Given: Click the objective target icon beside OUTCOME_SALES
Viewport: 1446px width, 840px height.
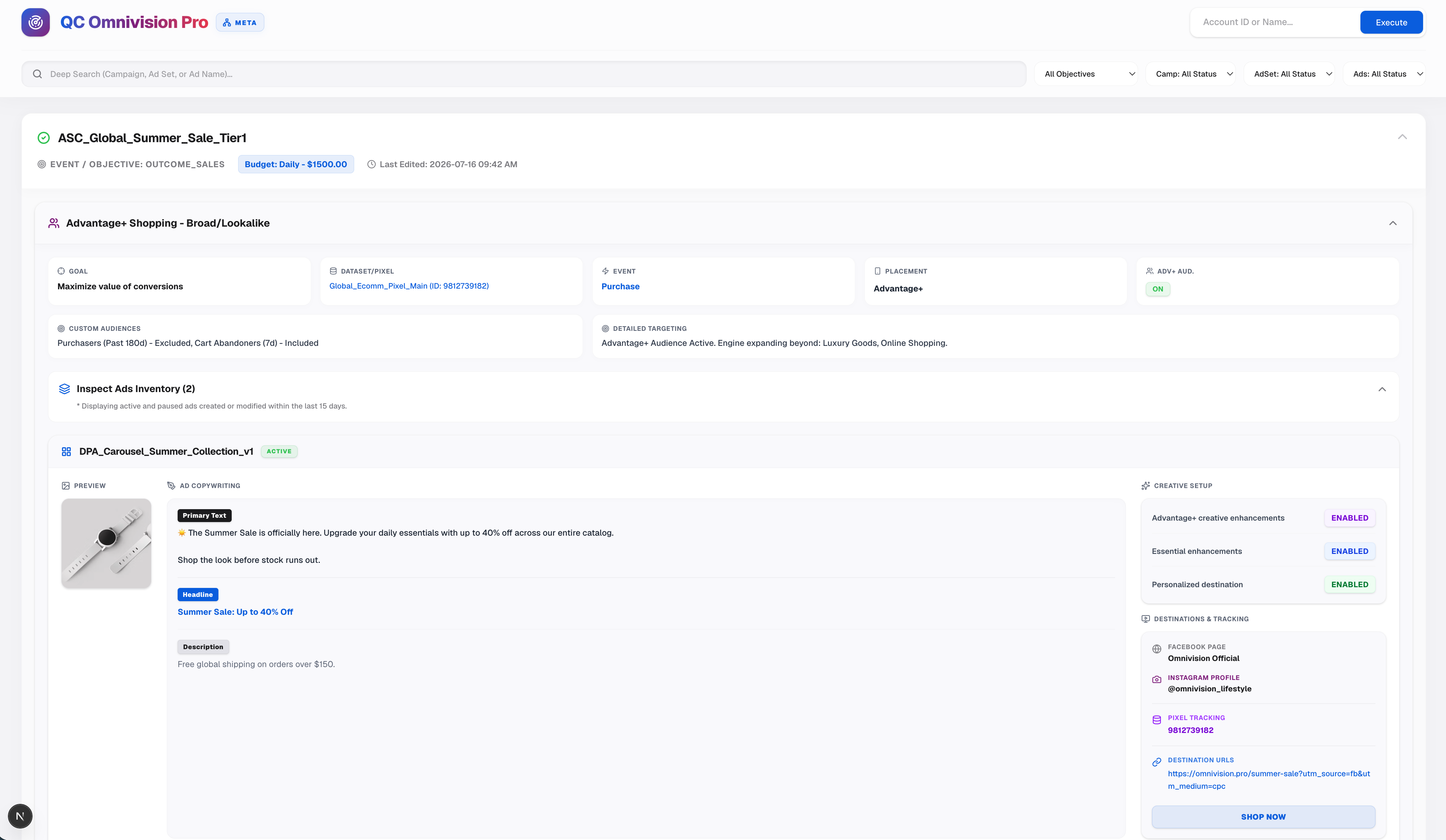Looking at the screenshot, I should click(42, 164).
